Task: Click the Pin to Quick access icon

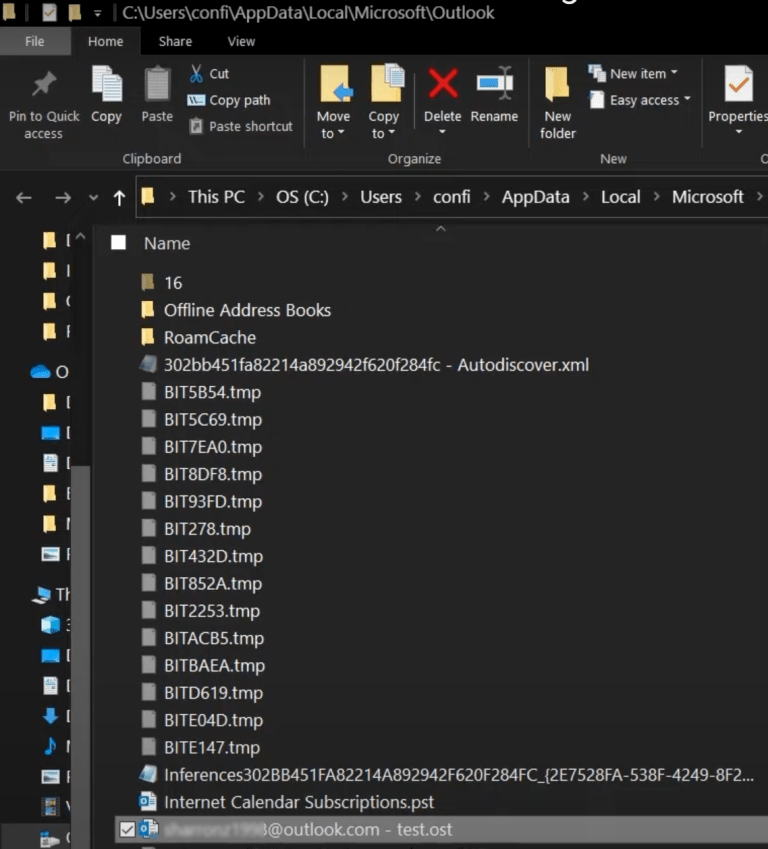Action: pyautogui.click(x=43, y=86)
